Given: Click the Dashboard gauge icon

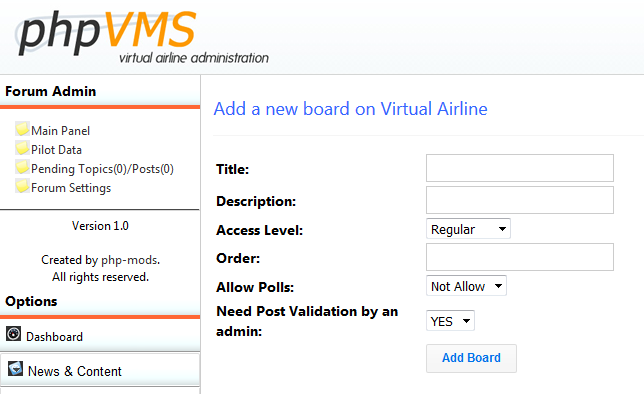Looking at the screenshot, I should 14,333.
